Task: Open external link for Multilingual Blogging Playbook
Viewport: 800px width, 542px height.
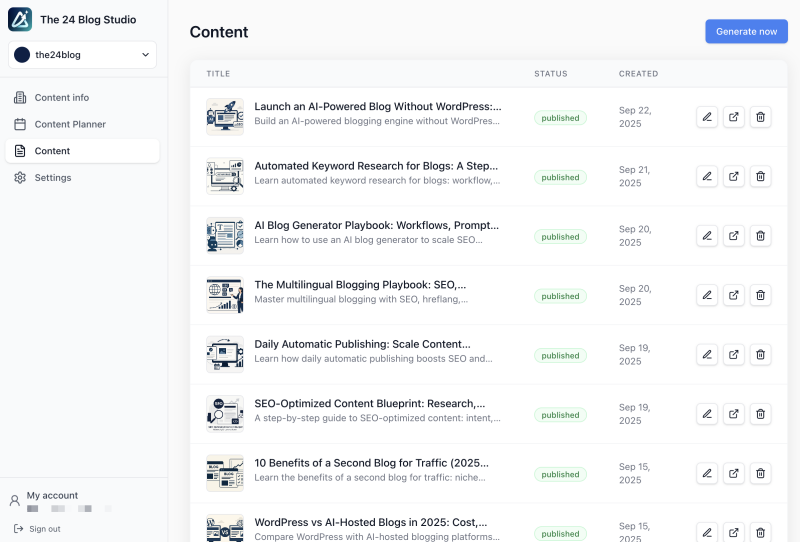Action: tap(734, 295)
